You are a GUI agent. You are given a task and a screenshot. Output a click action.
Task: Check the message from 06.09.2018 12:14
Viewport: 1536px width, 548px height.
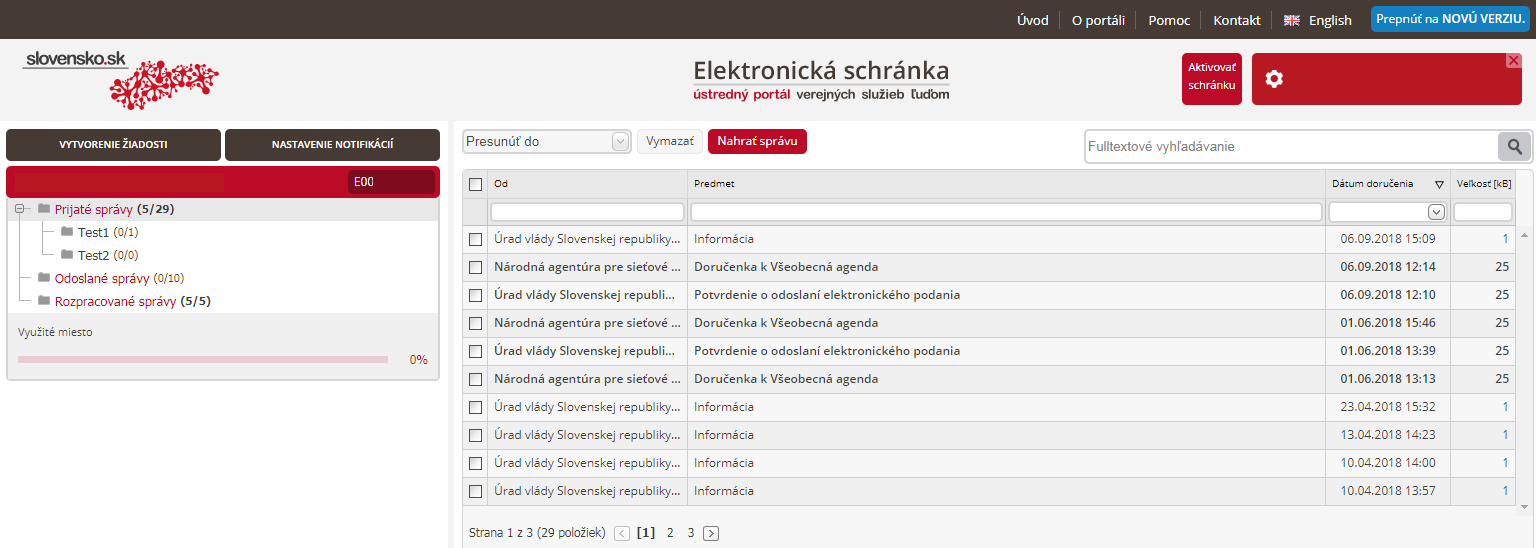476,267
